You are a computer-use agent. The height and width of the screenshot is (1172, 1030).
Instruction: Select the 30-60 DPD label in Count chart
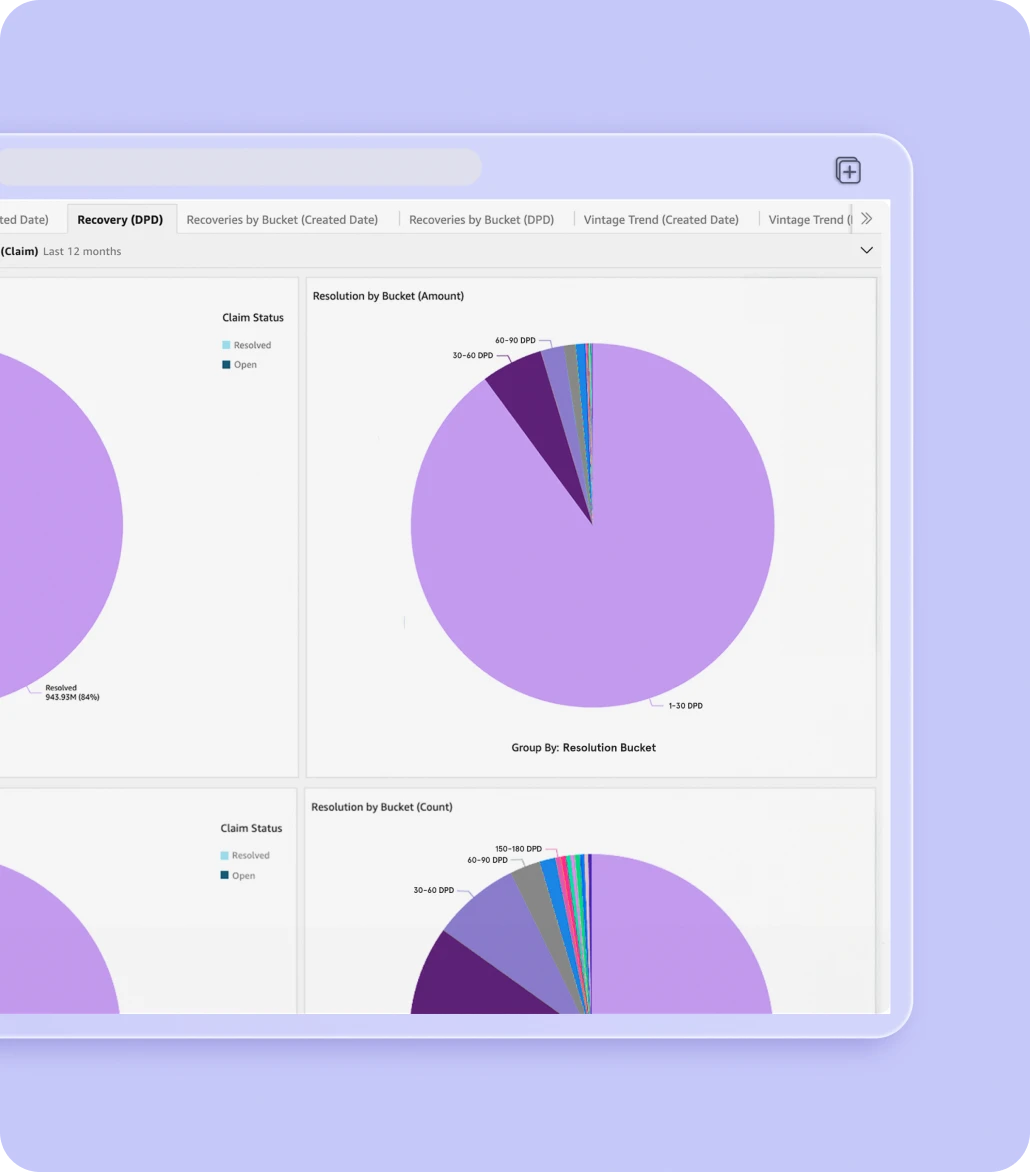433,890
